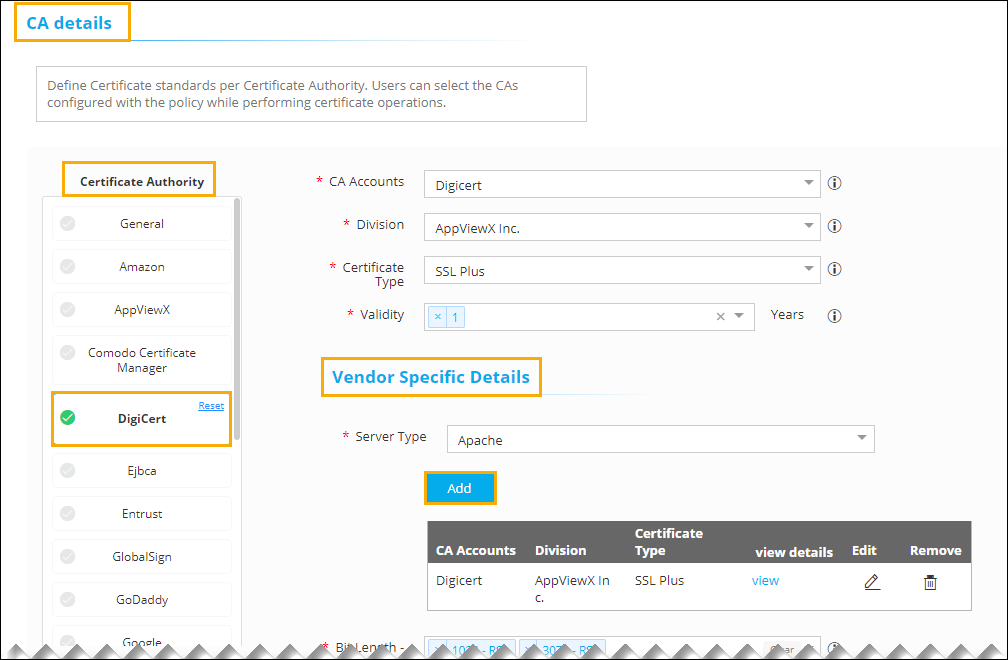Click the green check beside DigiCert
The width and height of the screenshot is (1008, 660).
[68, 418]
